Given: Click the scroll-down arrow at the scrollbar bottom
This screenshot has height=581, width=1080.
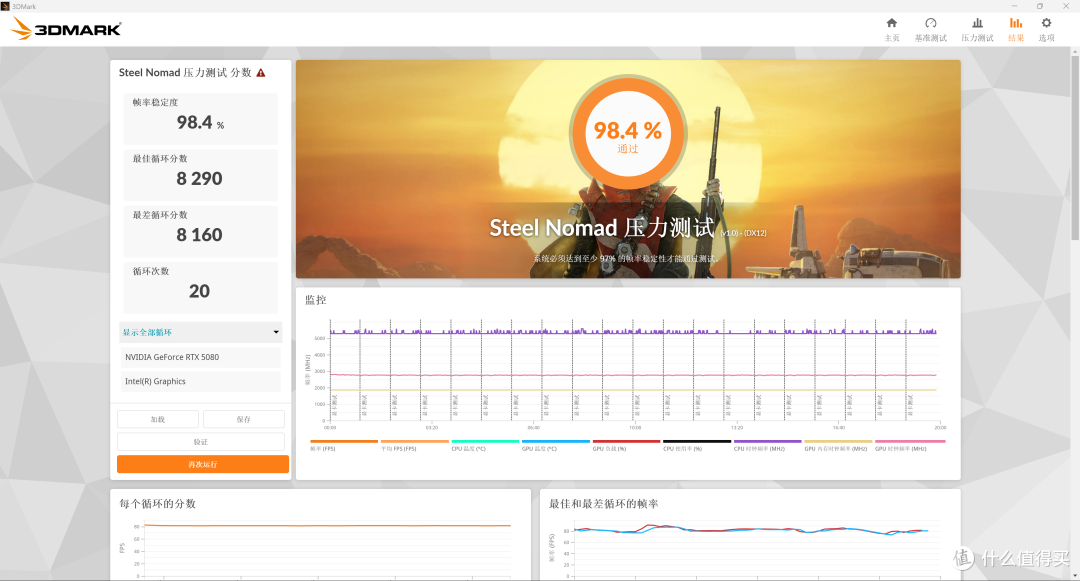Looking at the screenshot, I should [1074, 575].
